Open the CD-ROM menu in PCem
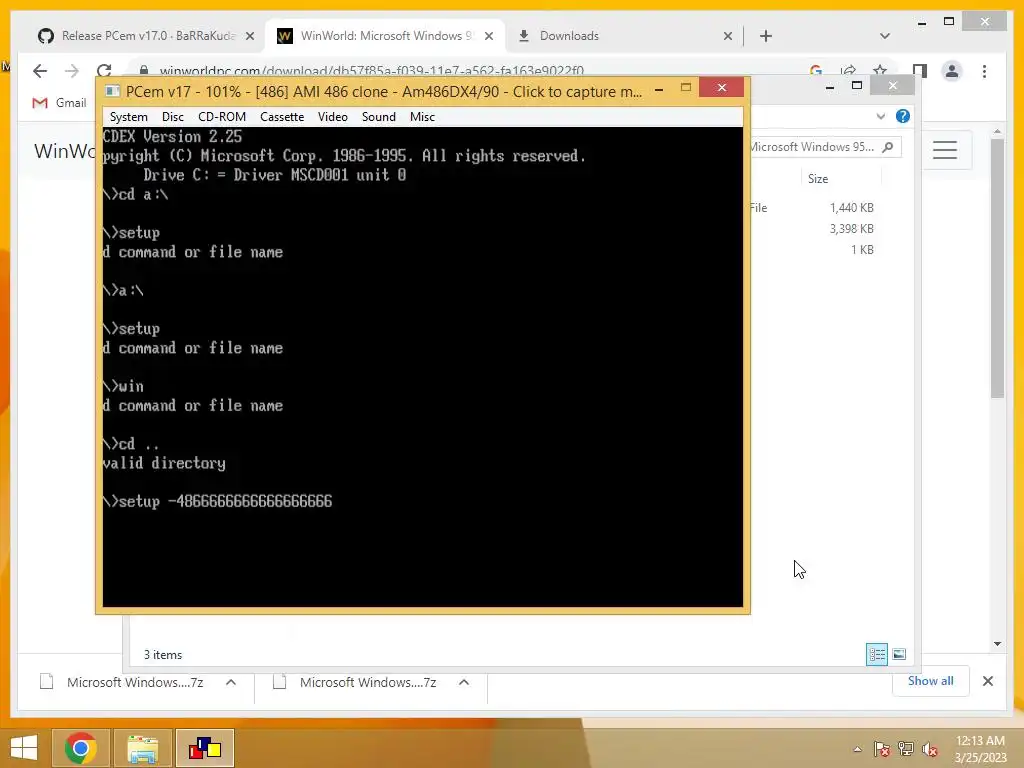The image size is (1024, 768). (x=222, y=117)
